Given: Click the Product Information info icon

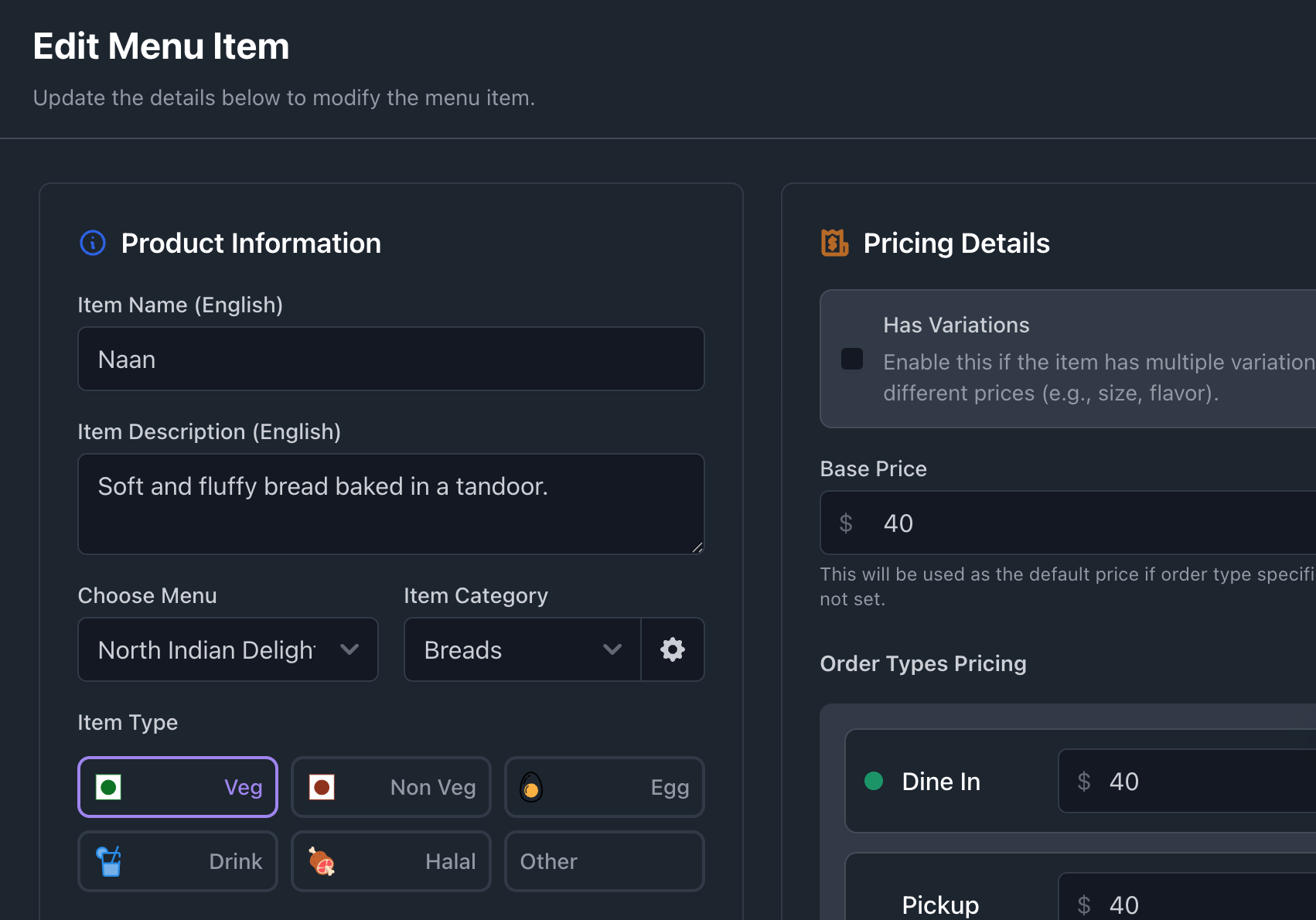Looking at the screenshot, I should point(92,243).
